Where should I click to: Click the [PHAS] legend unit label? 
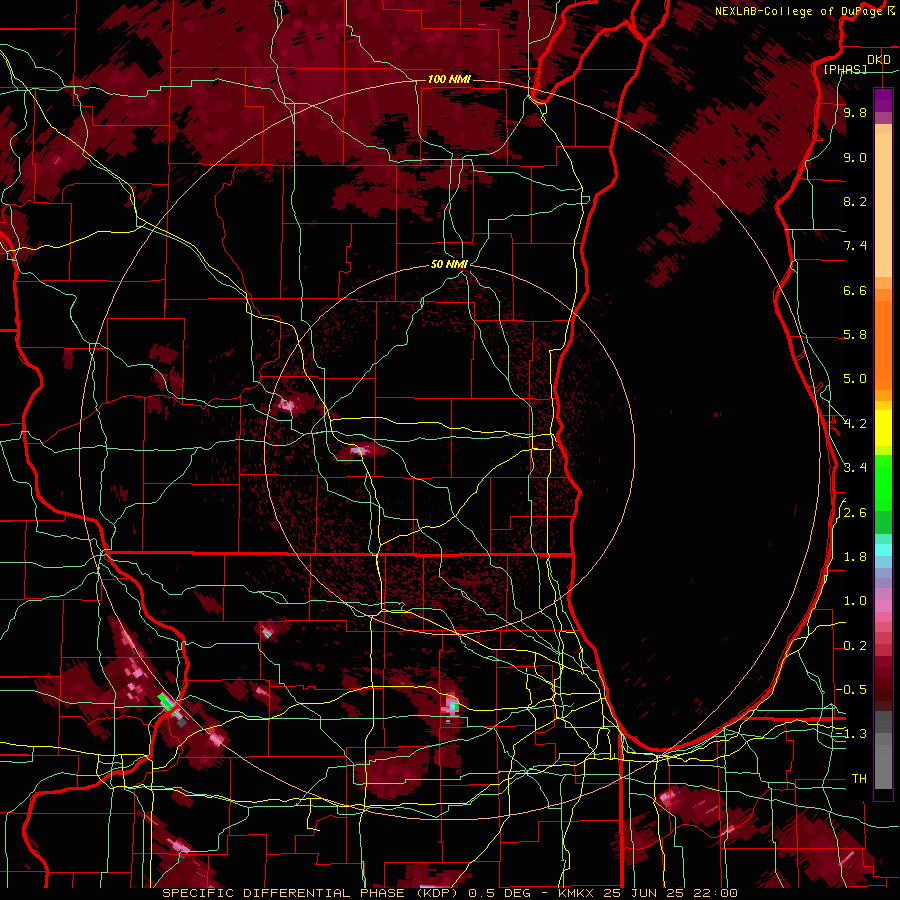[x=845, y=69]
